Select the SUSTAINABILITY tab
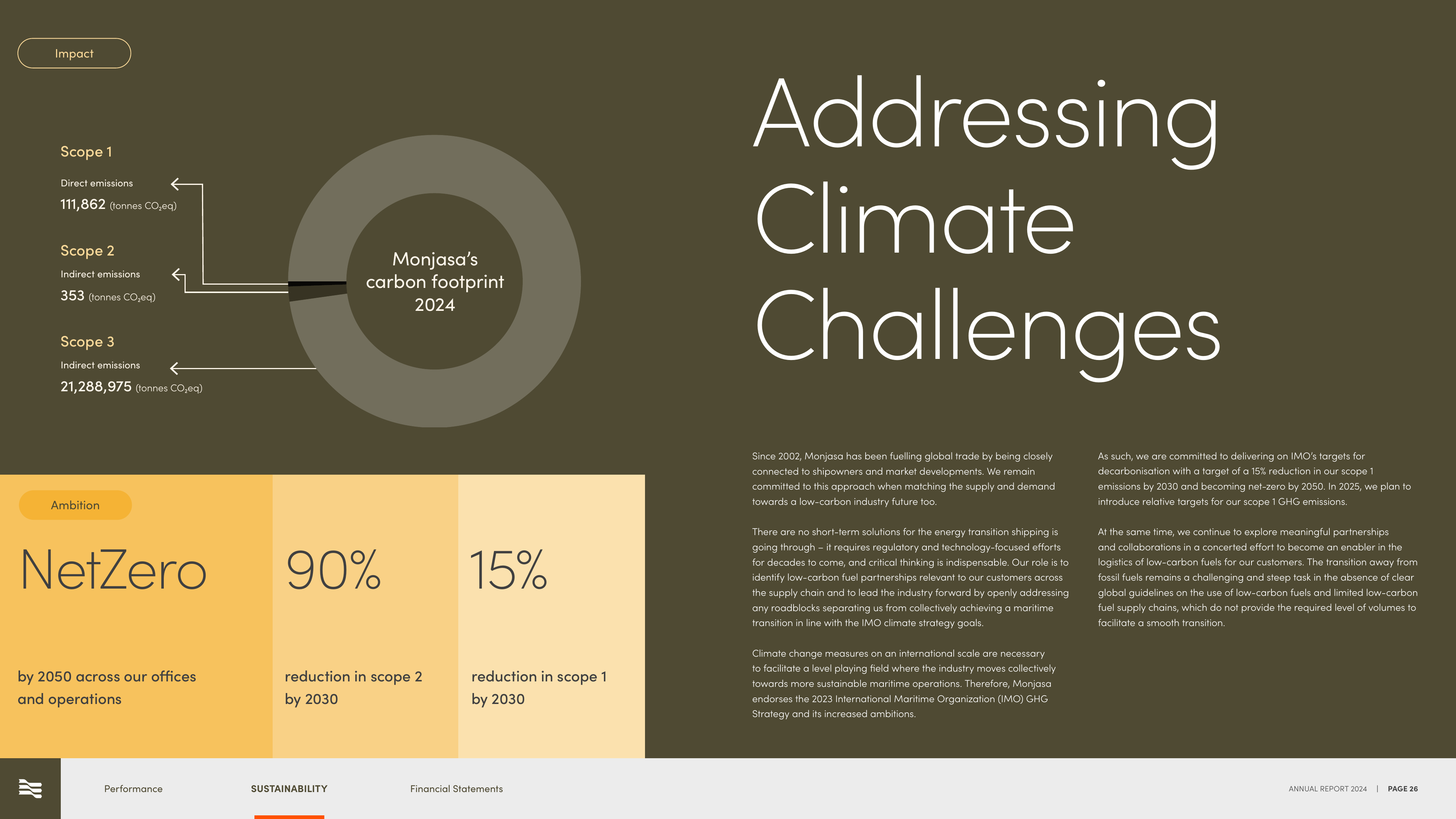 (289, 788)
